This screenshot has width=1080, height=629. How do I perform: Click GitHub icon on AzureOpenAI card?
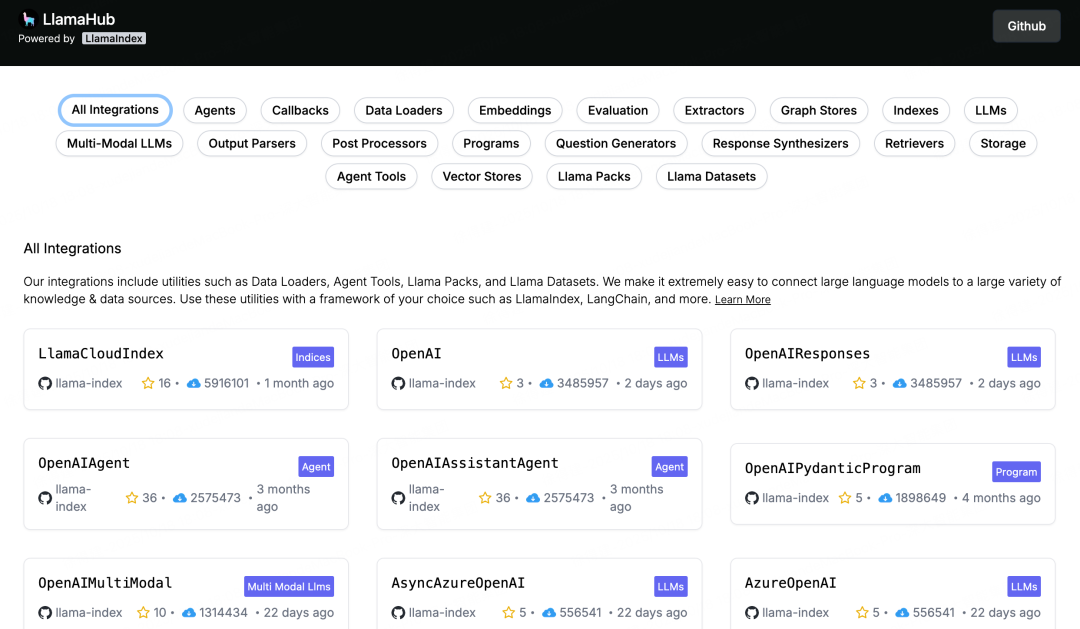click(751, 613)
